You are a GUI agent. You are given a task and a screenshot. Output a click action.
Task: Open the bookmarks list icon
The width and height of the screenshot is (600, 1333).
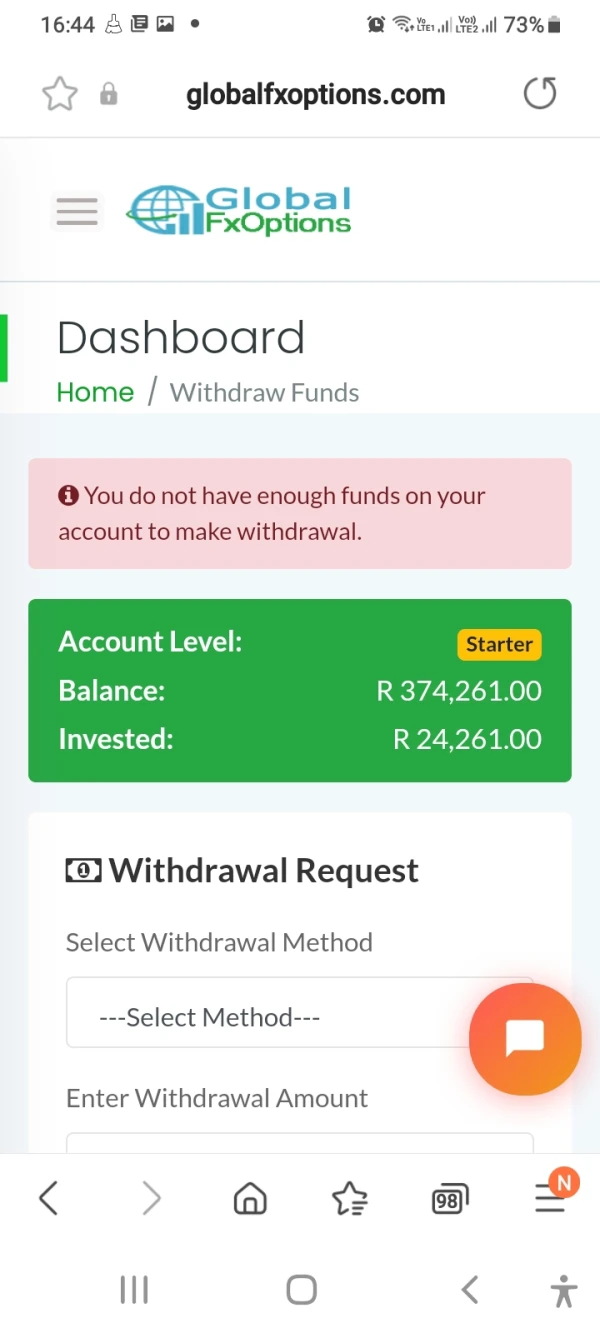(x=349, y=1197)
